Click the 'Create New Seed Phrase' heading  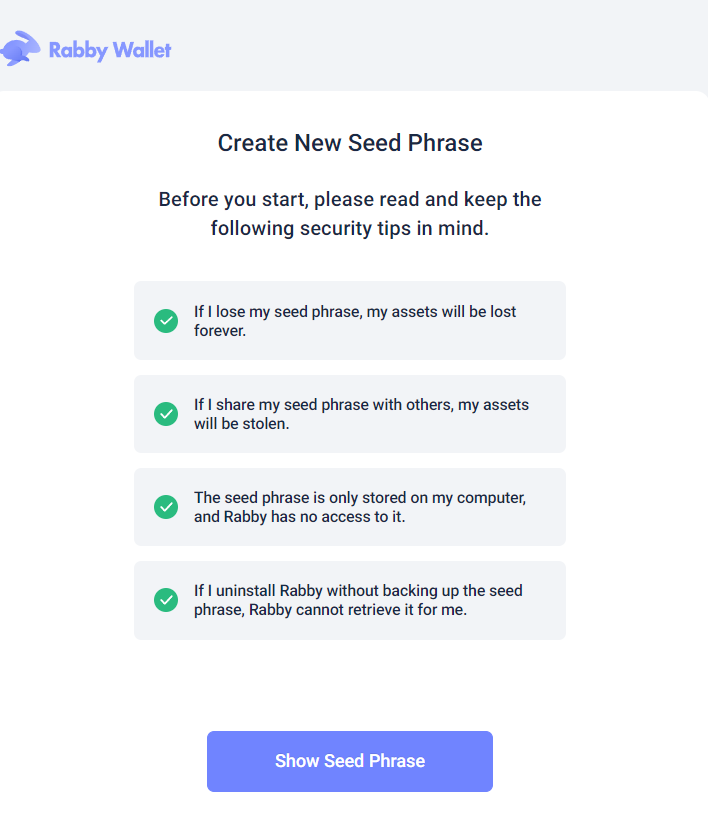tap(349, 143)
